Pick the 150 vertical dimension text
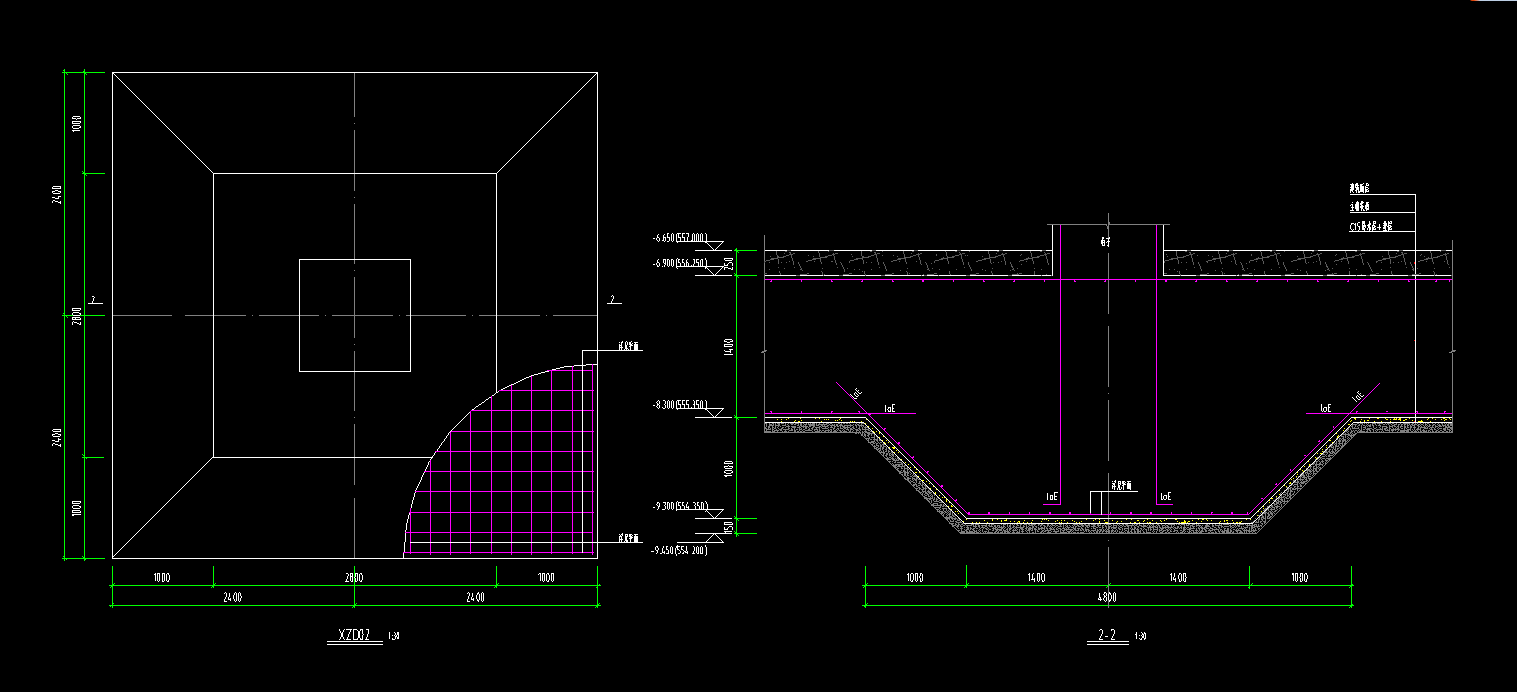This screenshot has height=692, width=1517. pos(730,527)
